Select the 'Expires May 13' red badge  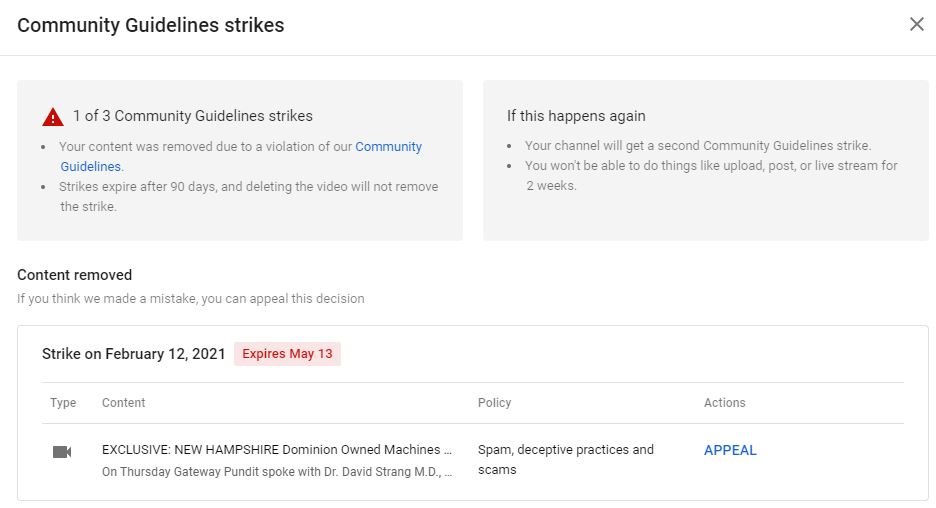287,354
